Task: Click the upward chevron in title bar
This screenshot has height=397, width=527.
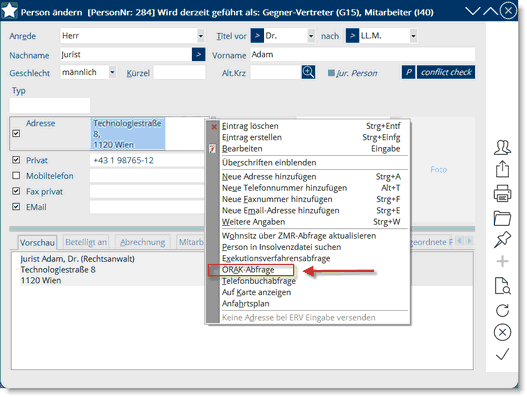Action: coord(490,11)
